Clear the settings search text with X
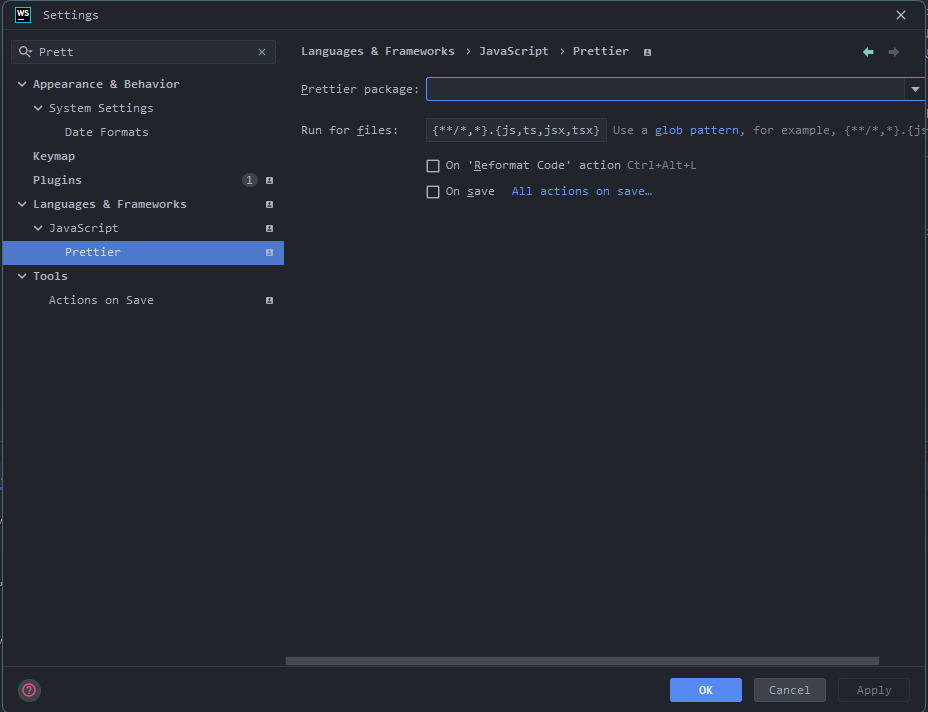The height and width of the screenshot is (712, 928). pos(262,52)
